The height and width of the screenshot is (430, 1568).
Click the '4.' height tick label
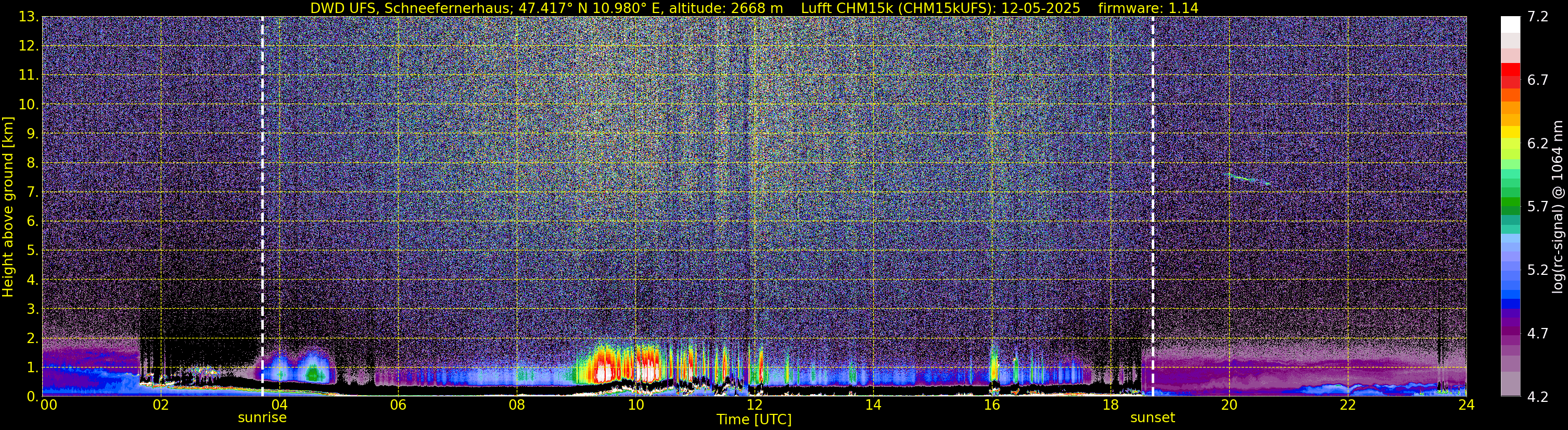pyautogui.click(x=32, y=280)
